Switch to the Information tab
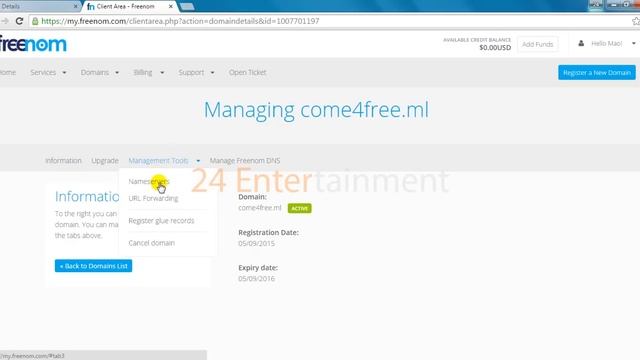The image size is (640, 360). click(63, 160)
